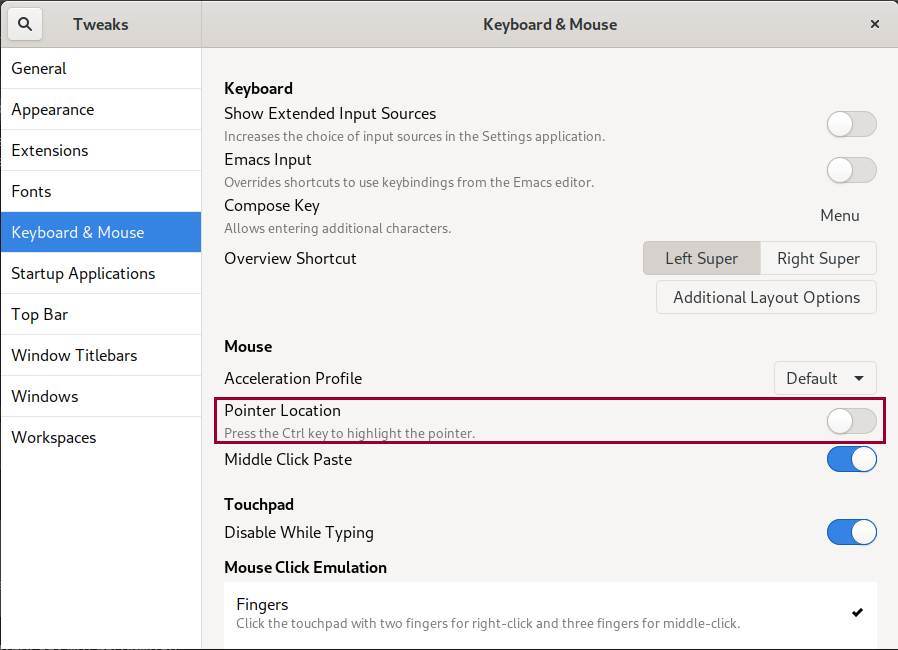The image size is (898, 650).
Task: Disable Middle Click Paste switch
Action: (x=851, y=459)
